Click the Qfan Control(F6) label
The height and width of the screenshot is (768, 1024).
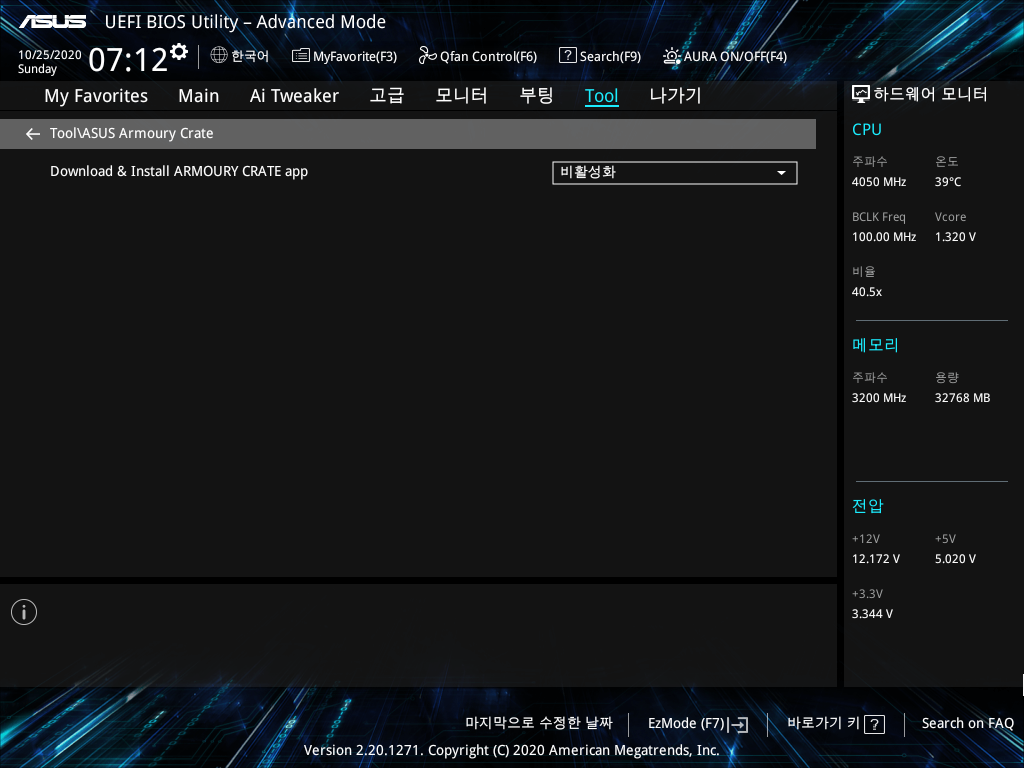(x=488, y=57)
